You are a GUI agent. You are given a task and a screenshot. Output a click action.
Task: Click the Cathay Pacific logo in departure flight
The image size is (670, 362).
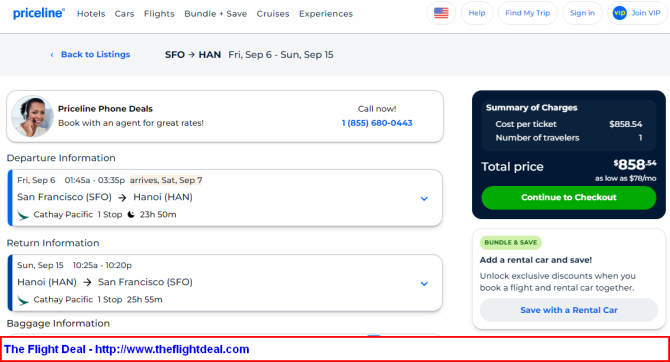point(23,215)
